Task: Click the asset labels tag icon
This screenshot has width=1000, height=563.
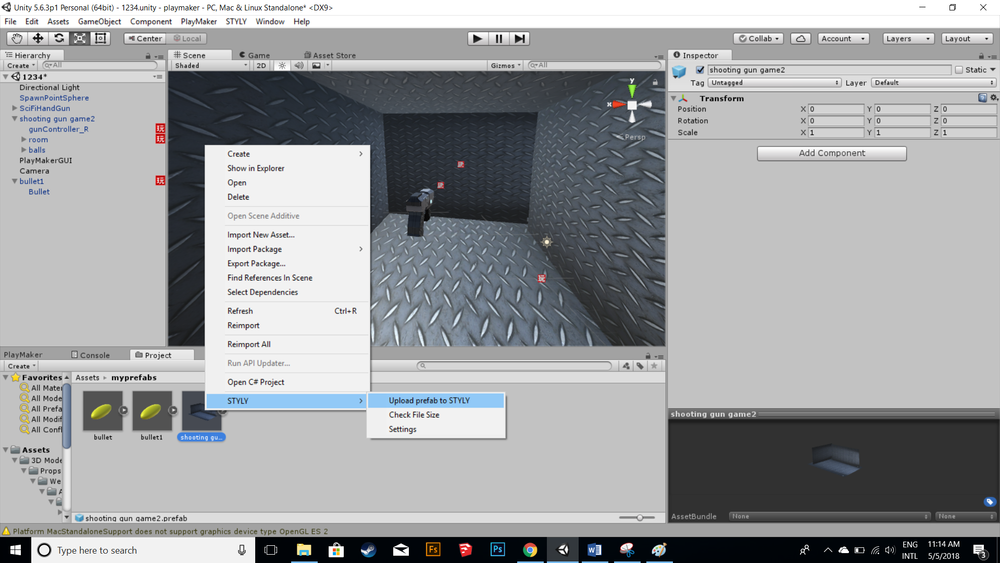Action: (990, 502)
